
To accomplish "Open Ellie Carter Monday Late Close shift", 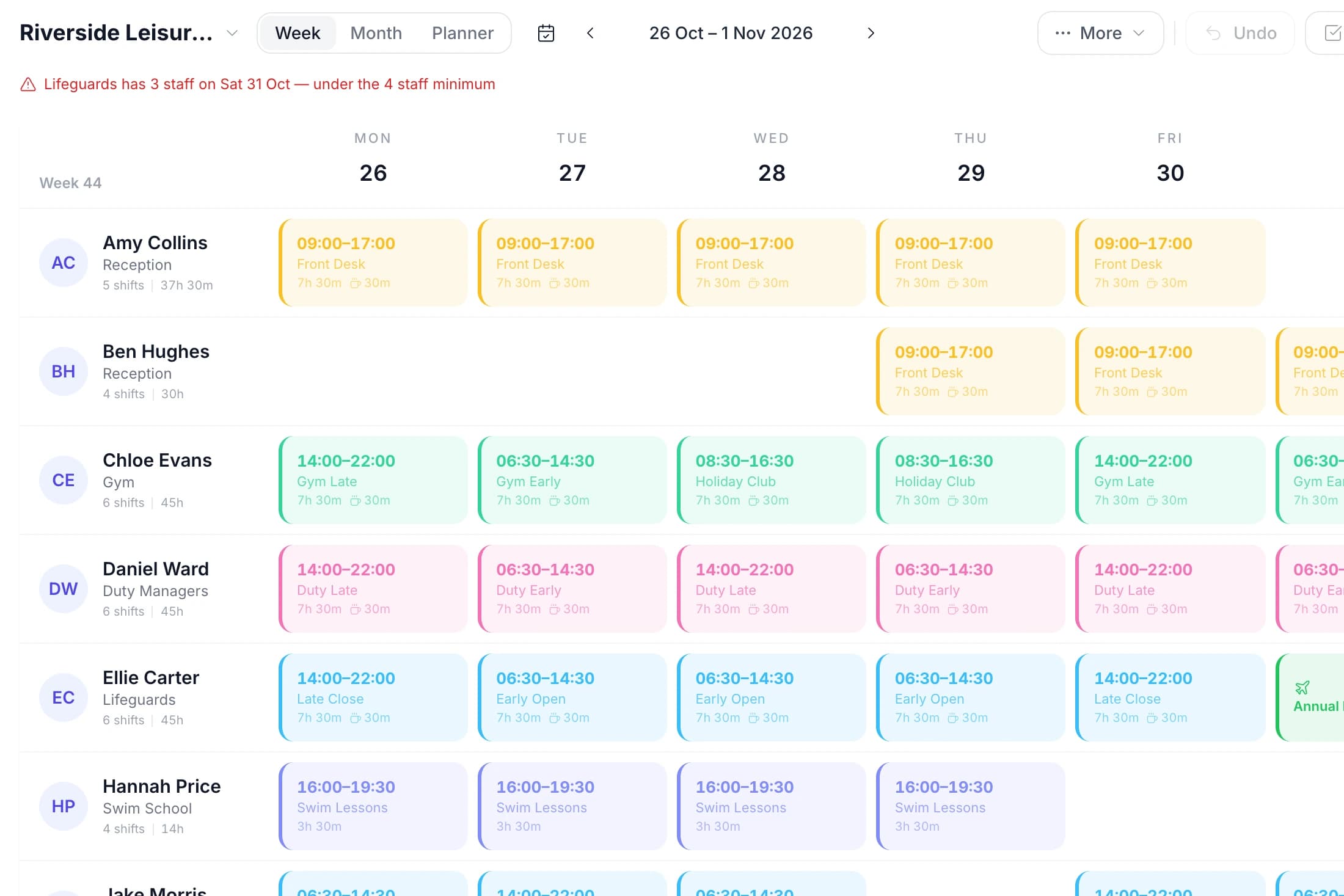I will [373, 697].
